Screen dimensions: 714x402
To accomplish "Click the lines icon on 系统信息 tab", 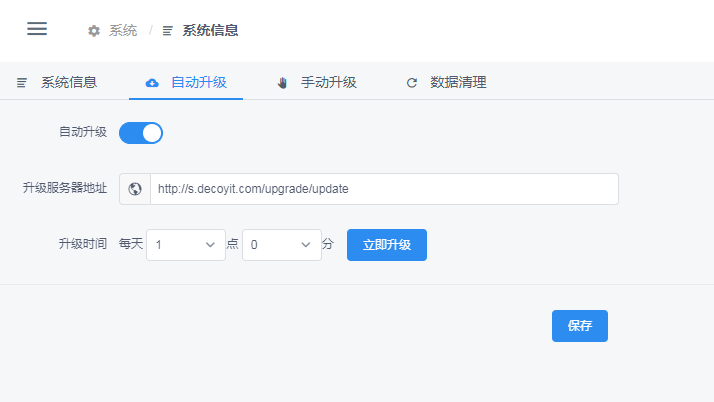I will click(22, 83).
